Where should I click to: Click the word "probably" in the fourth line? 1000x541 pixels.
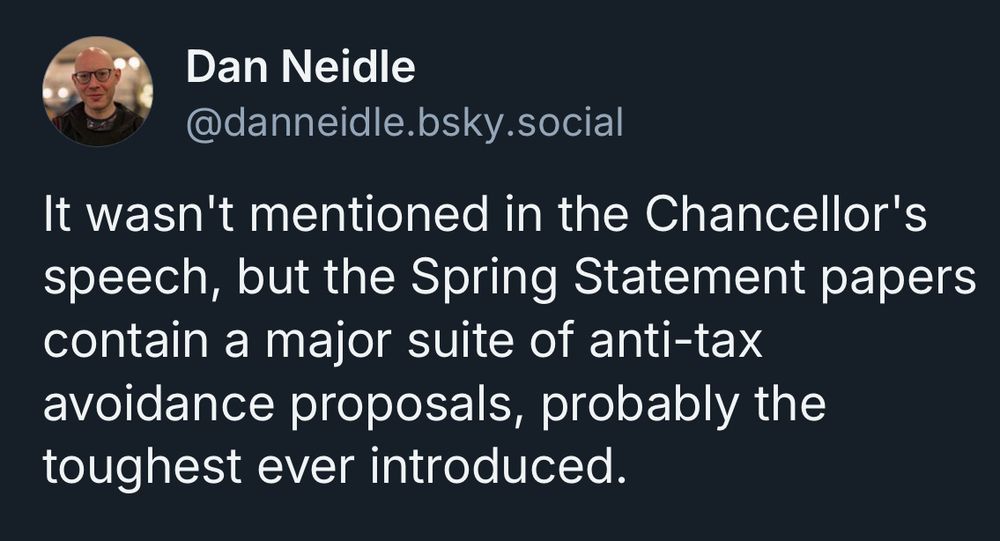640,406
